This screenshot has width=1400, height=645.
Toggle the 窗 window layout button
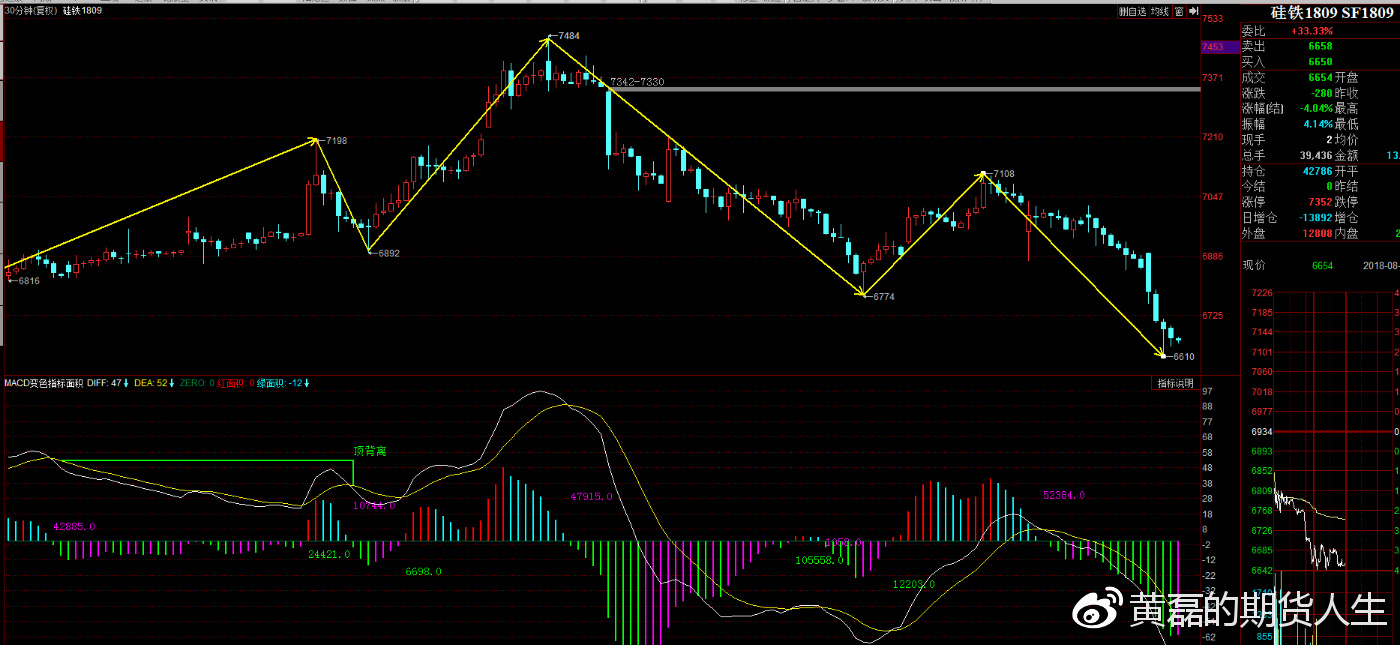tap(1179, 12)
